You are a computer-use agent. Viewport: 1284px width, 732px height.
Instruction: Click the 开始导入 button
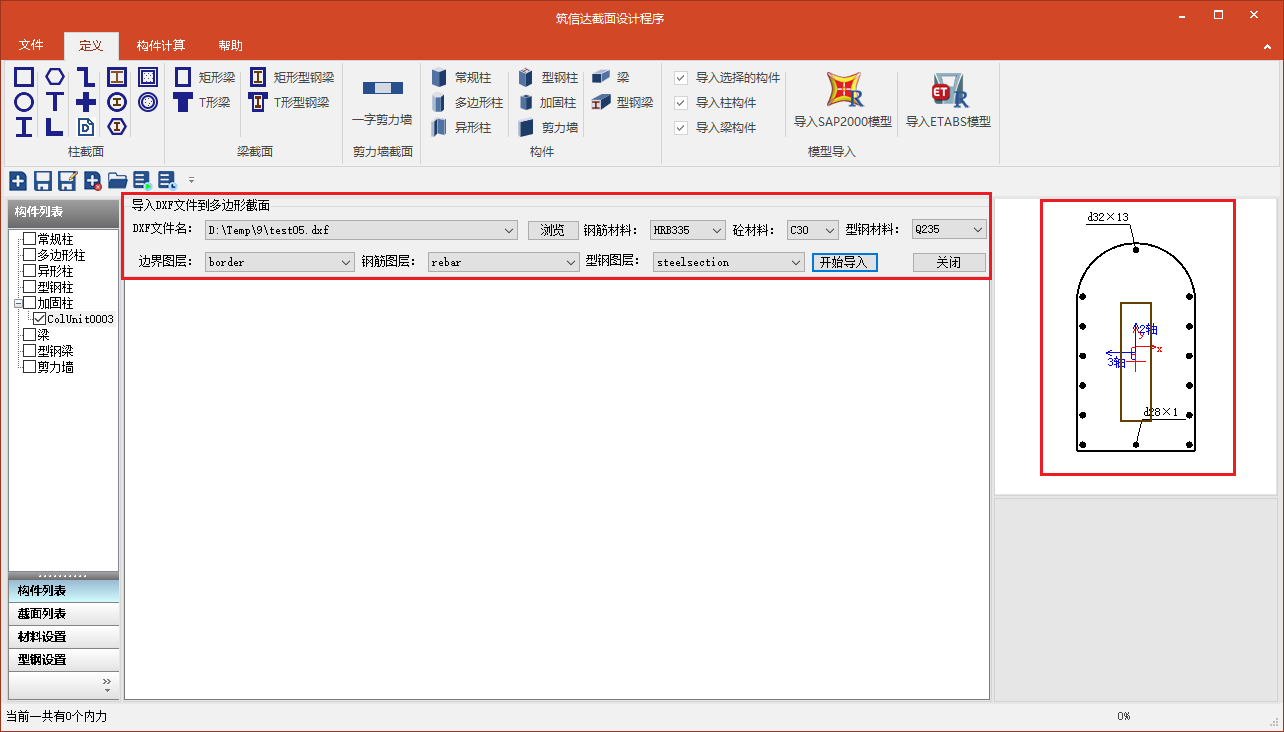pos(844,262)
